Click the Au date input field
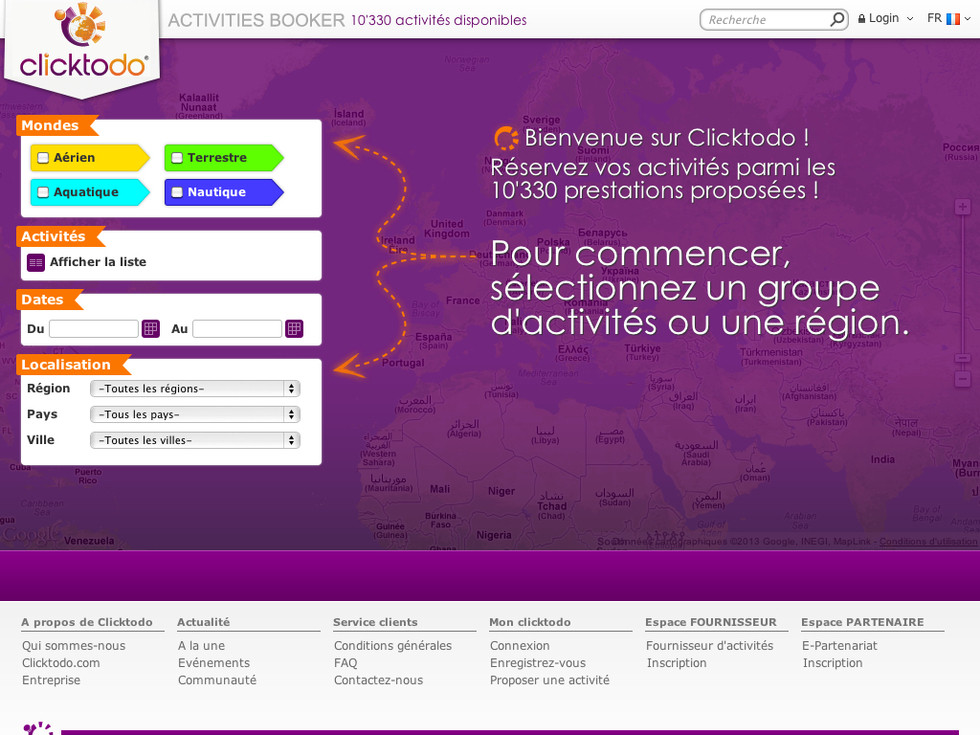 pos(237,329)
